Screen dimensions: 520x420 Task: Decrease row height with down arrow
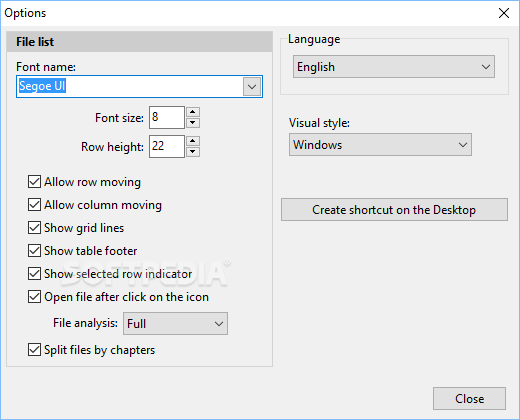click(x=193, y=152)
